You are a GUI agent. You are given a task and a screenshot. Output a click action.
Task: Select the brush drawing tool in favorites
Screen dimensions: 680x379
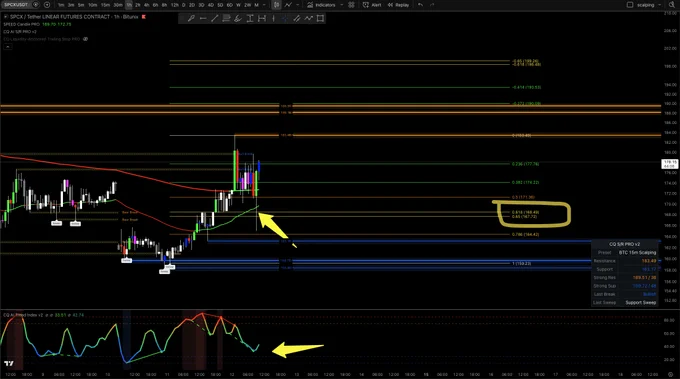click(191, 18)
